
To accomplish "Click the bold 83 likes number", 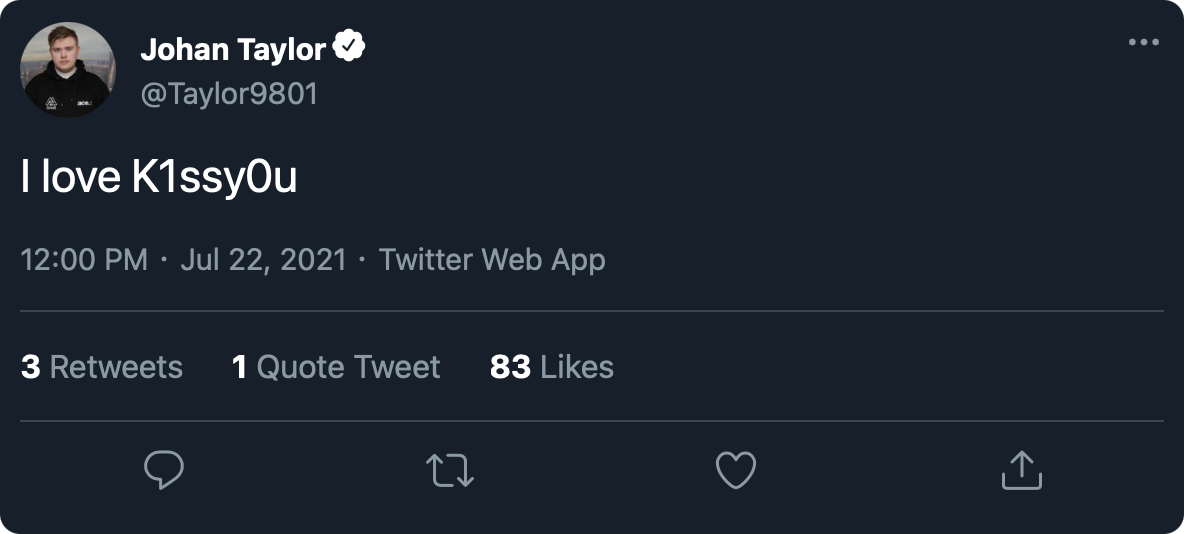I will 510,367.
